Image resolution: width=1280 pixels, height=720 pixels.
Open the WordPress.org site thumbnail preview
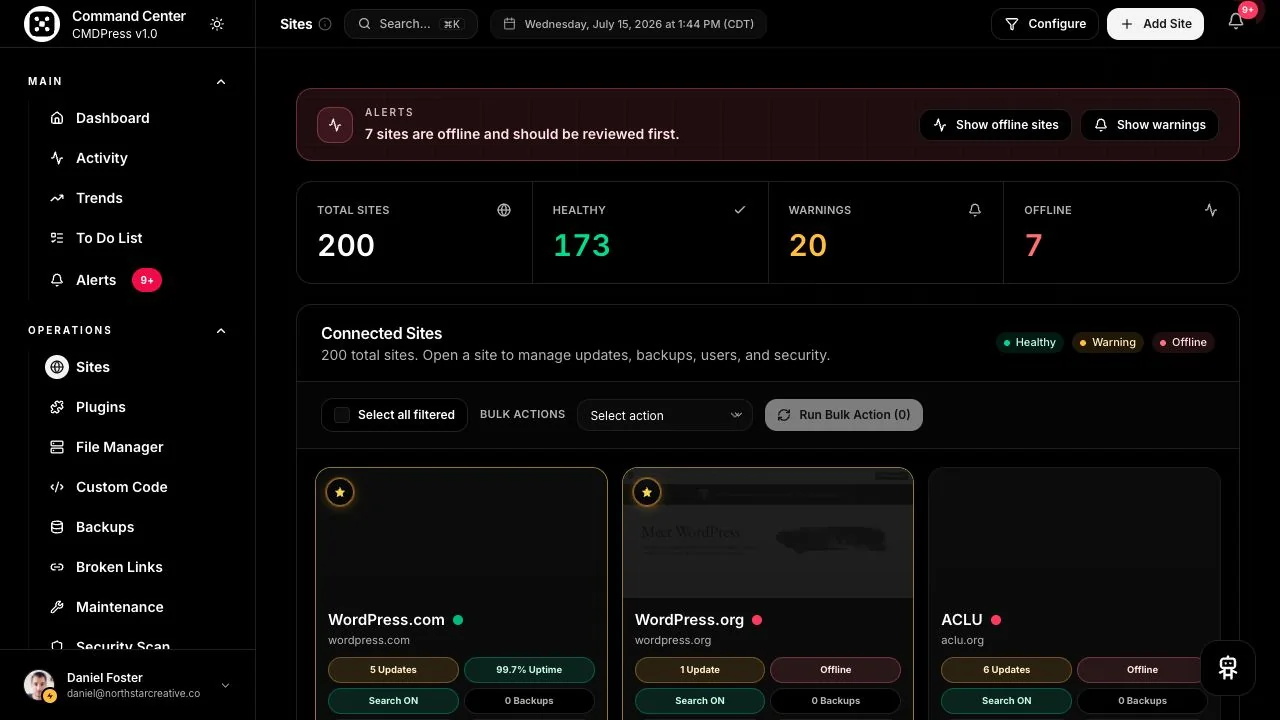(768, 533)
